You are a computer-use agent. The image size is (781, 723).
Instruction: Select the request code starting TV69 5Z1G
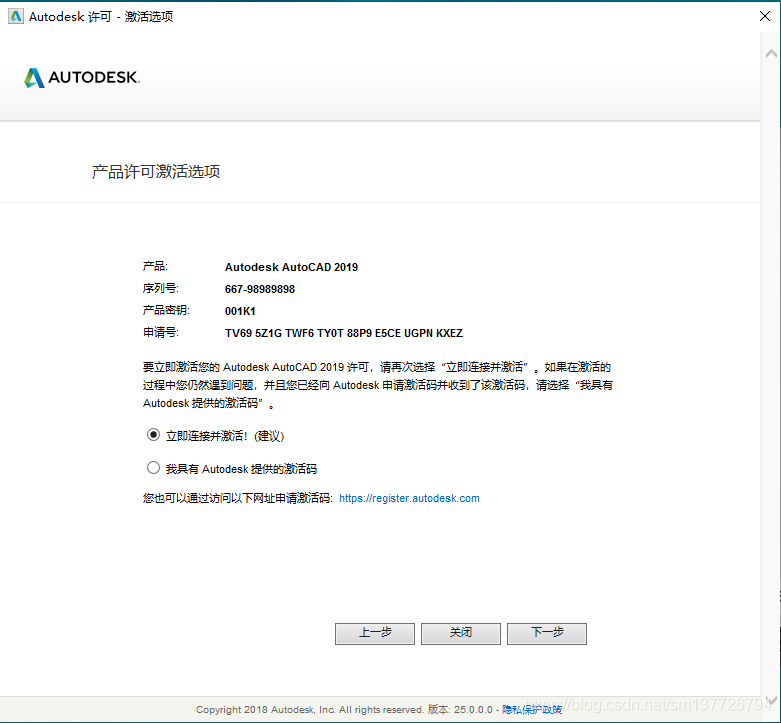coord(344,333)
